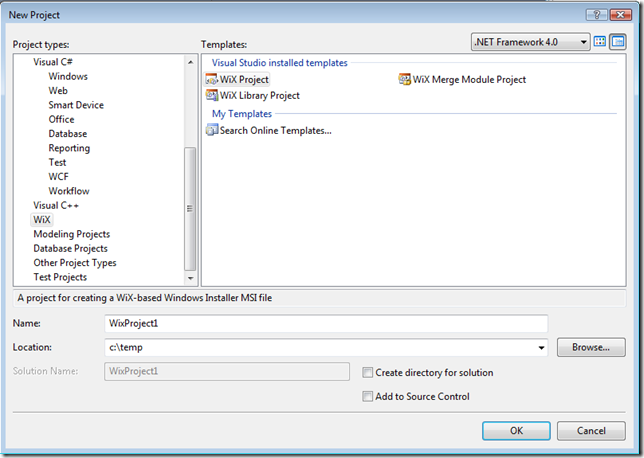The width and height of the screenshot is (644, 458).
Task: Click the project types scroll up arrow
Action: (190, 62)
